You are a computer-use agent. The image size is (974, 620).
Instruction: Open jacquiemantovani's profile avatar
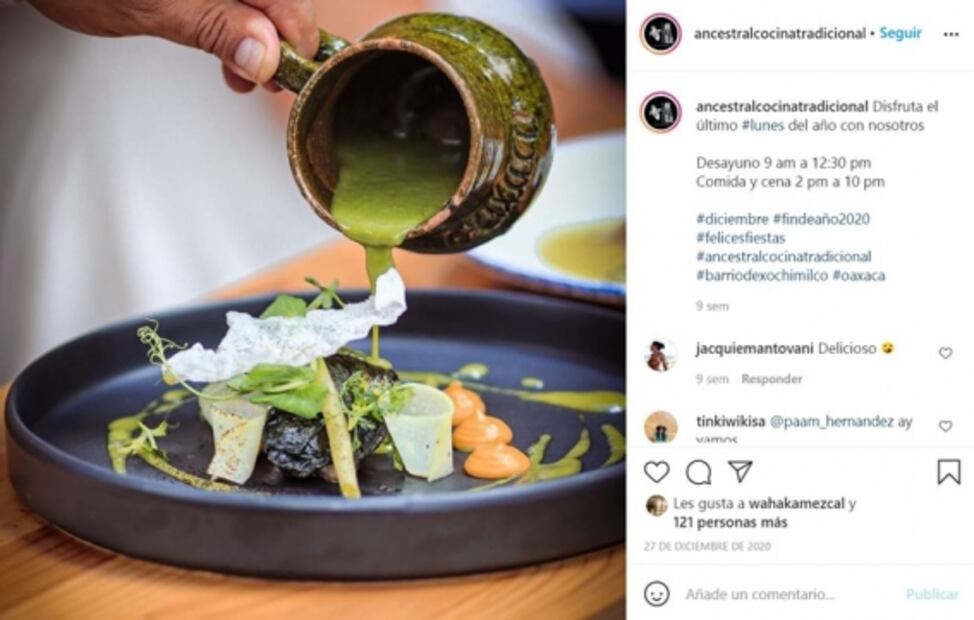(660, 355)
